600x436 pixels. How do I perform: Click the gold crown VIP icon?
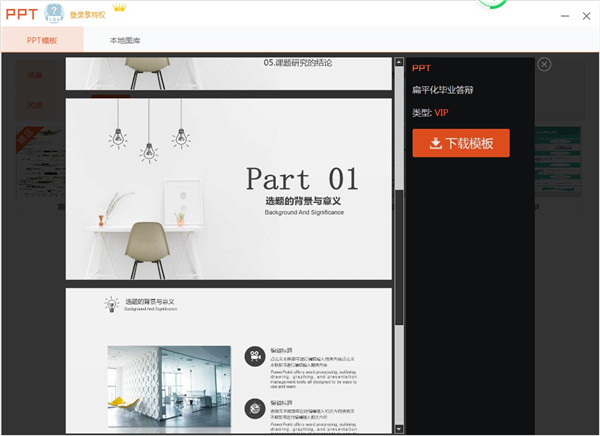tap(121, 9)
